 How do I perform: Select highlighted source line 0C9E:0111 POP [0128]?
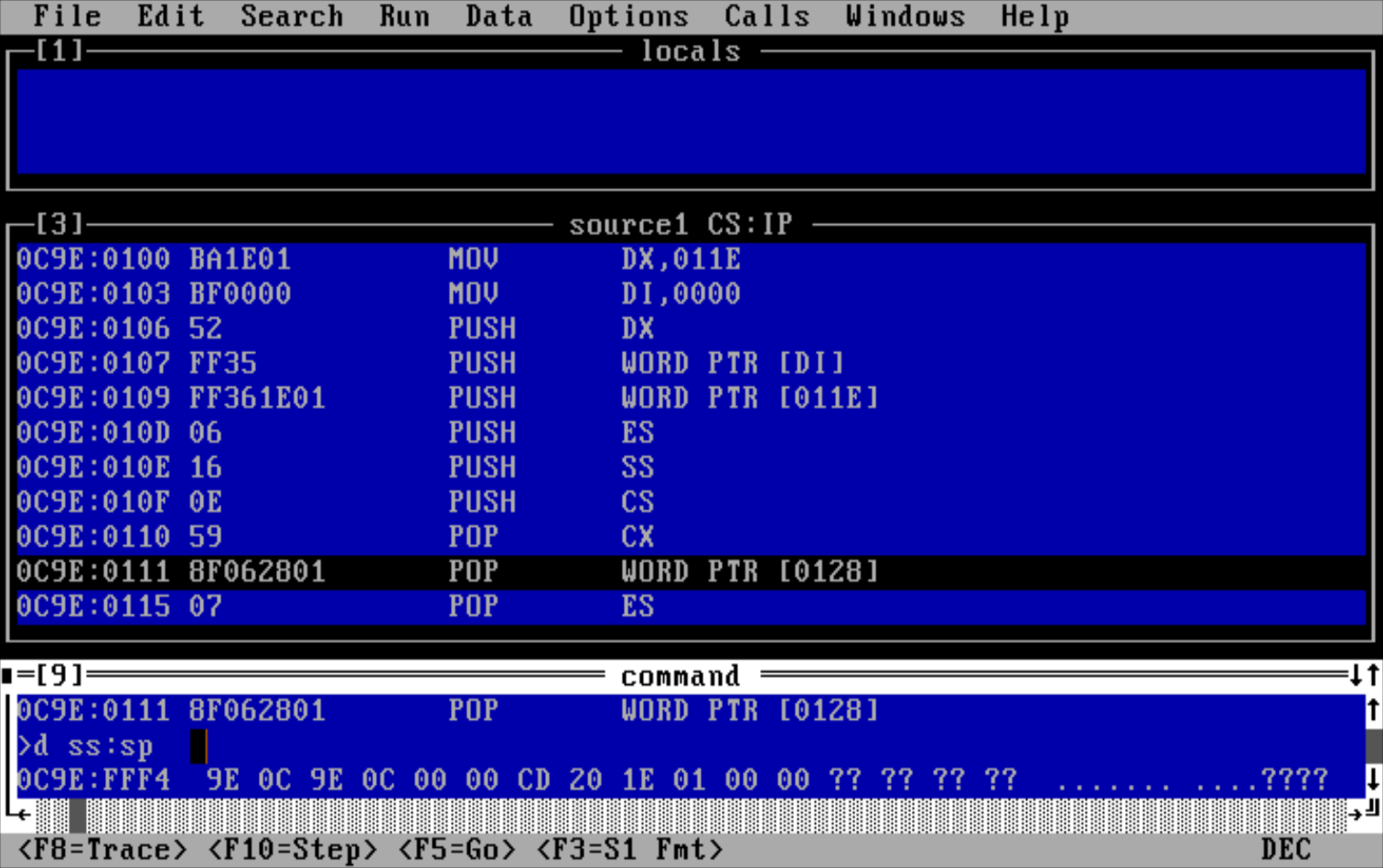coord(691,572)
